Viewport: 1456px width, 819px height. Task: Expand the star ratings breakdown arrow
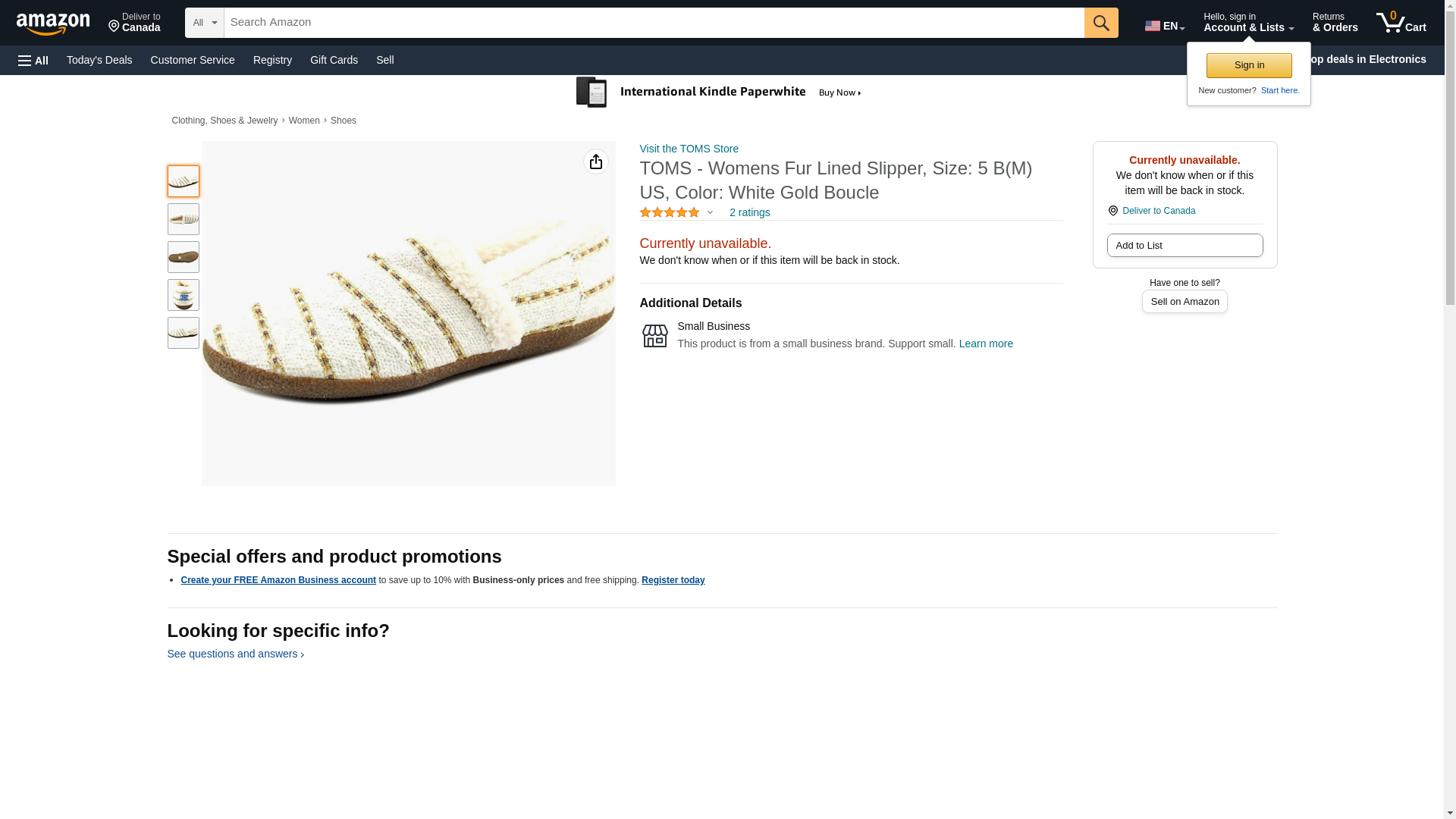coord(710,212)
